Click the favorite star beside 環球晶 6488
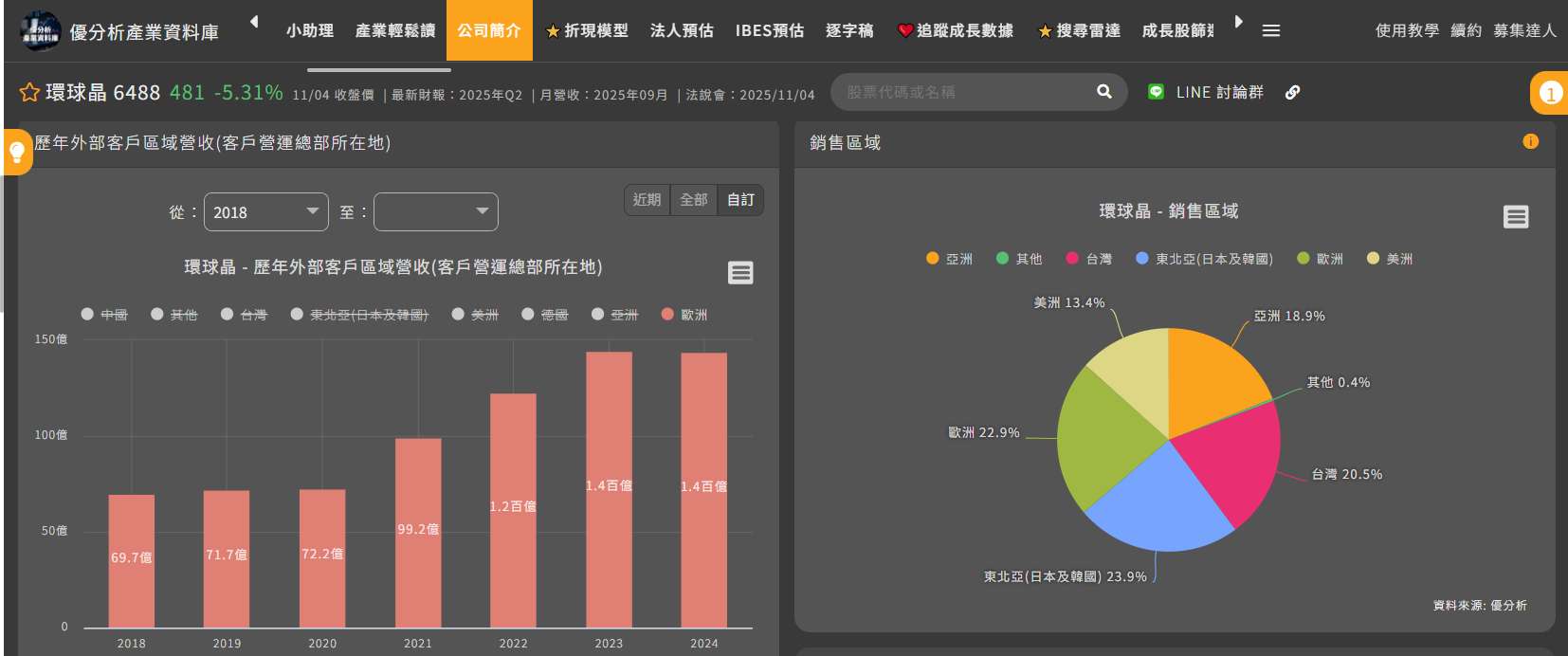 click(29, 92)
